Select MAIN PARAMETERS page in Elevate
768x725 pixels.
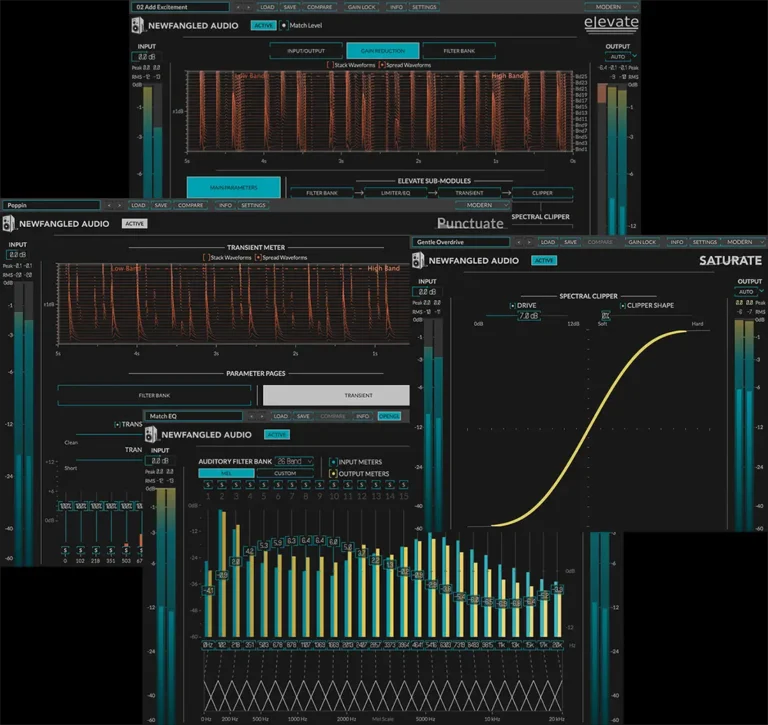234,187
